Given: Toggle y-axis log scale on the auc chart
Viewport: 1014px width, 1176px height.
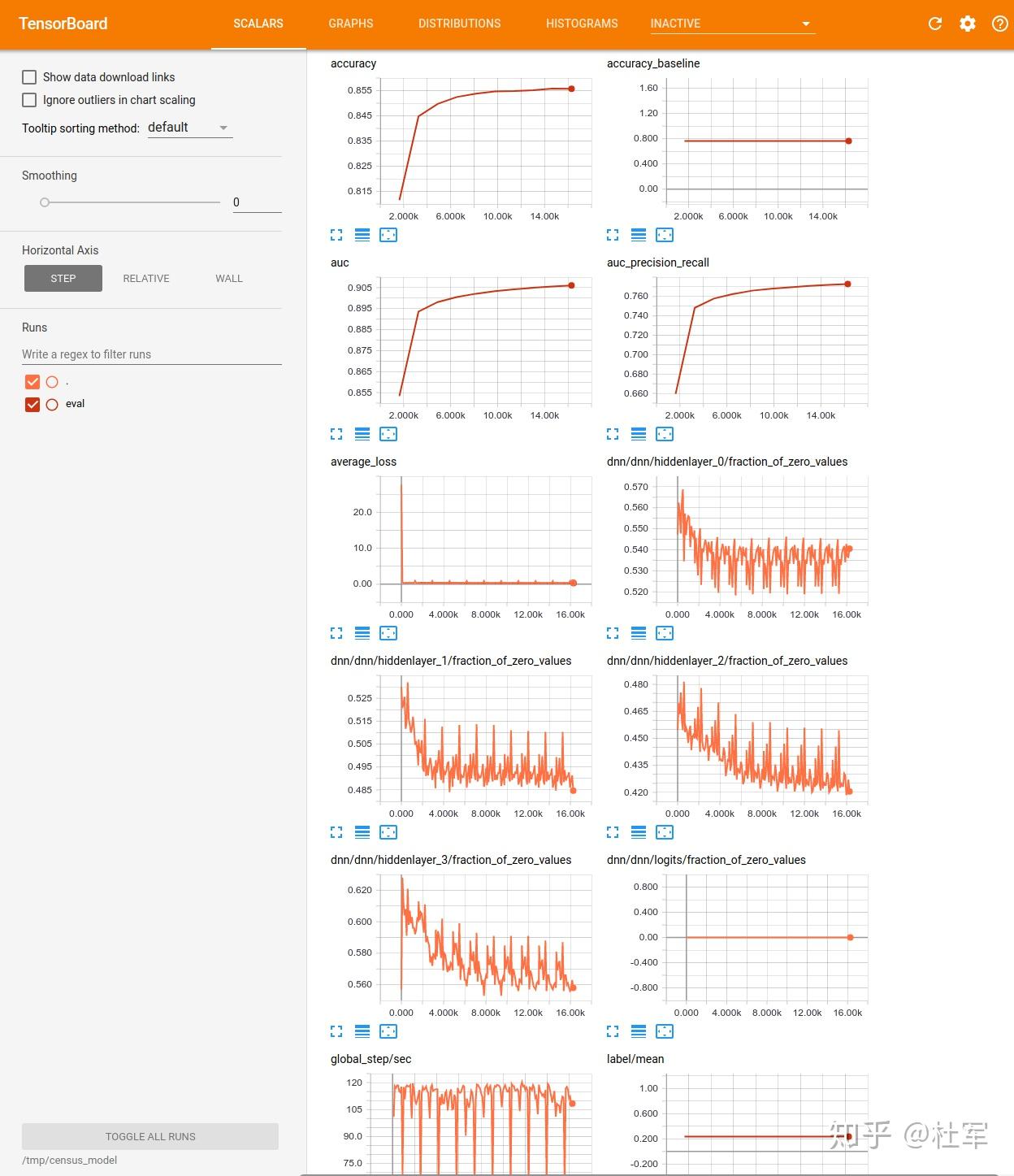Looking at the screenshot, I should point(362,434).
